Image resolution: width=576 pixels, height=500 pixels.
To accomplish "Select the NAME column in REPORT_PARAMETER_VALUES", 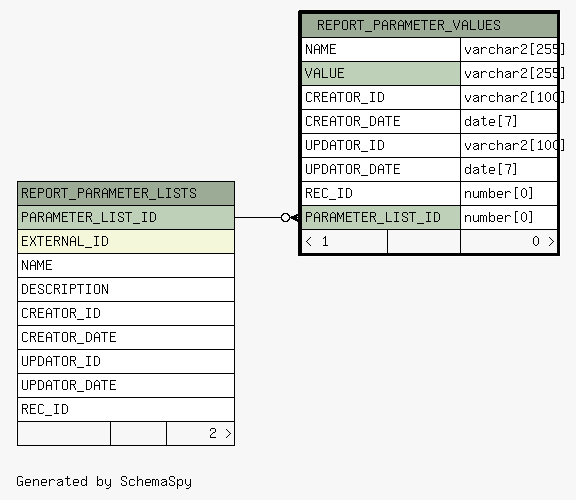I will (381, 49).
